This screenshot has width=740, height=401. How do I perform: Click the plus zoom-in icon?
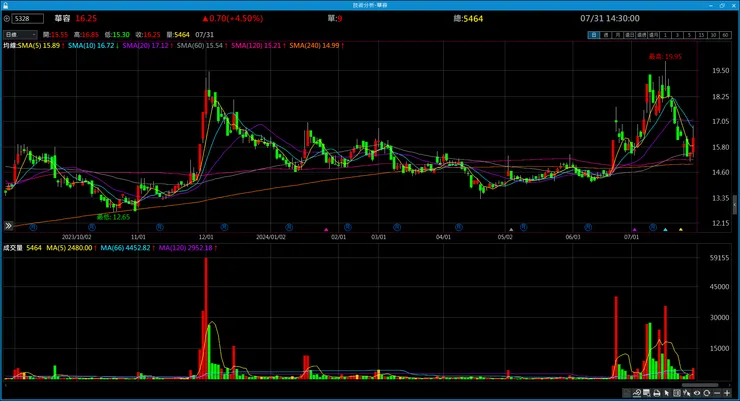727,393
